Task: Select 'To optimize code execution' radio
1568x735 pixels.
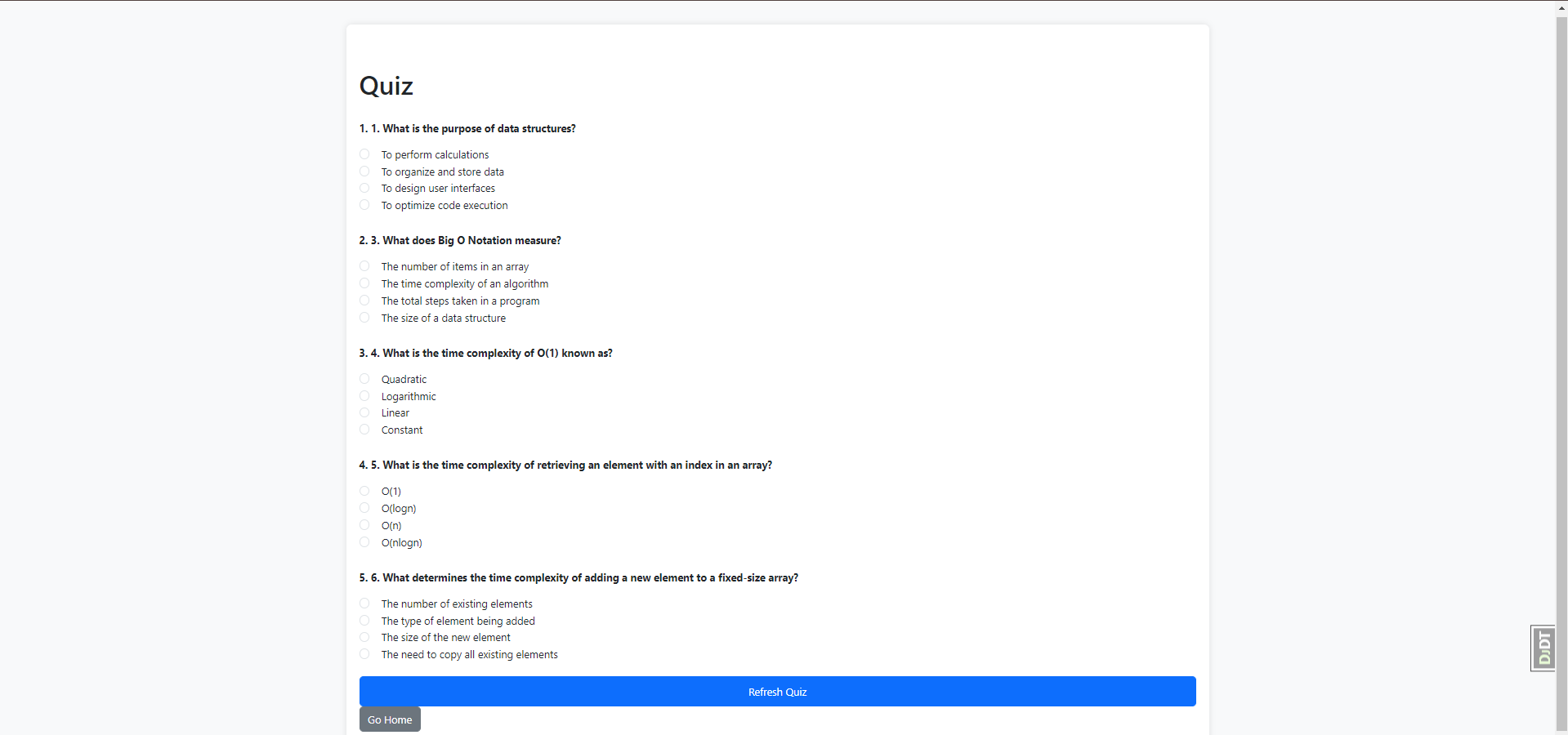Action: click(x=364, y=205)
